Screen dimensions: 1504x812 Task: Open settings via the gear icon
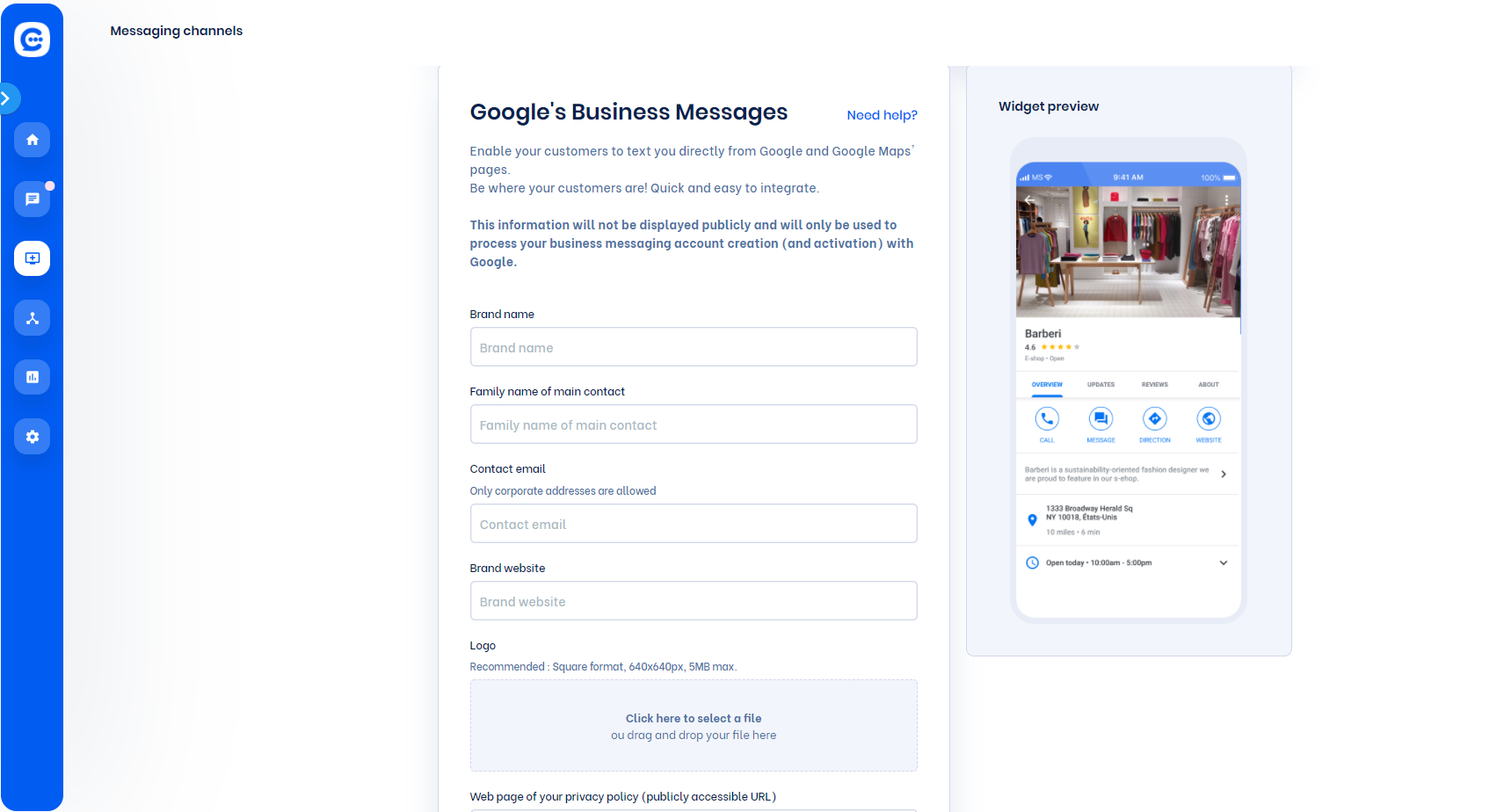33,437
